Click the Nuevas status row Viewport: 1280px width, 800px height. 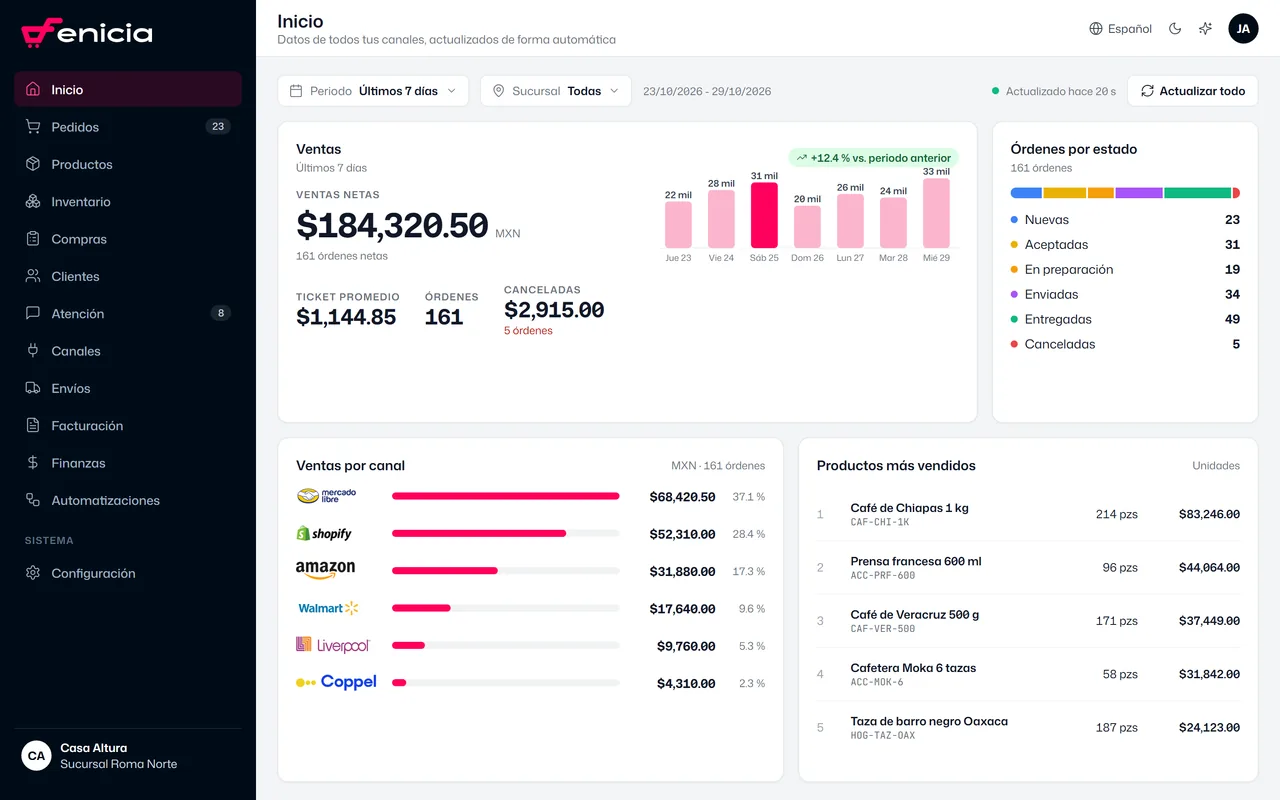[x=1125, y=220]
